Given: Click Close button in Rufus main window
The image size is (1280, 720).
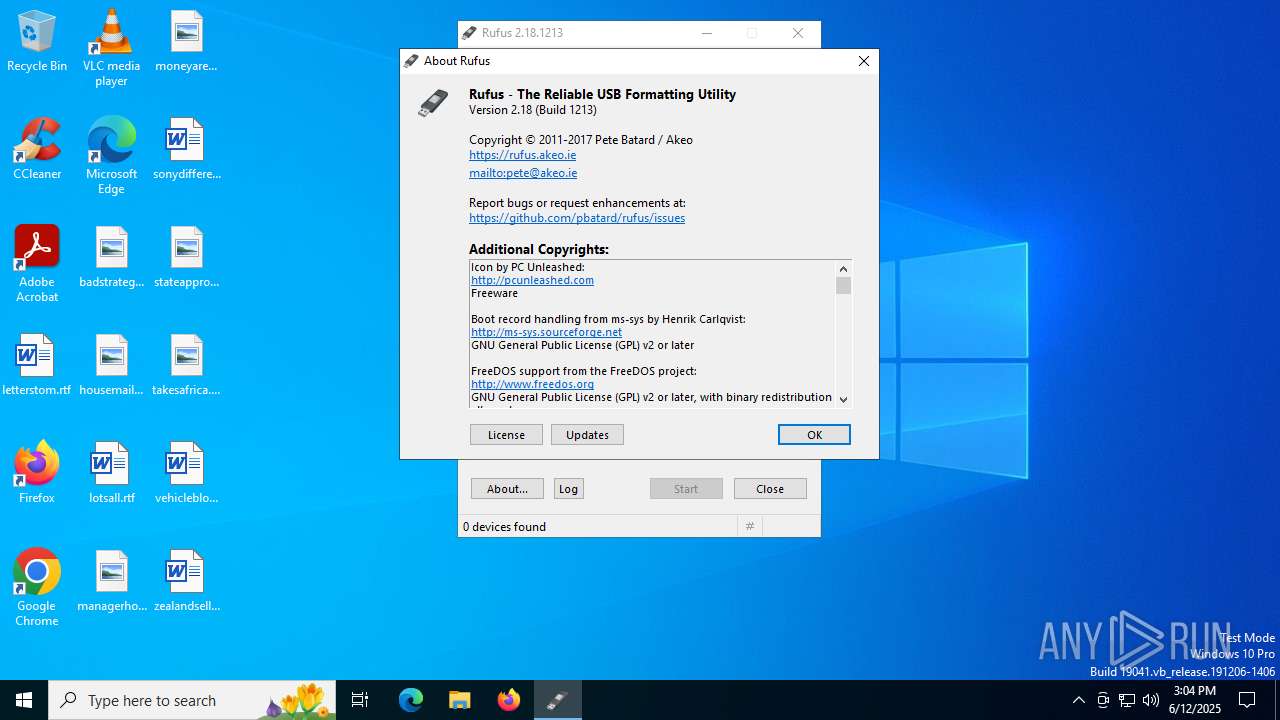Looking at the screenshot, I should 770,489.
